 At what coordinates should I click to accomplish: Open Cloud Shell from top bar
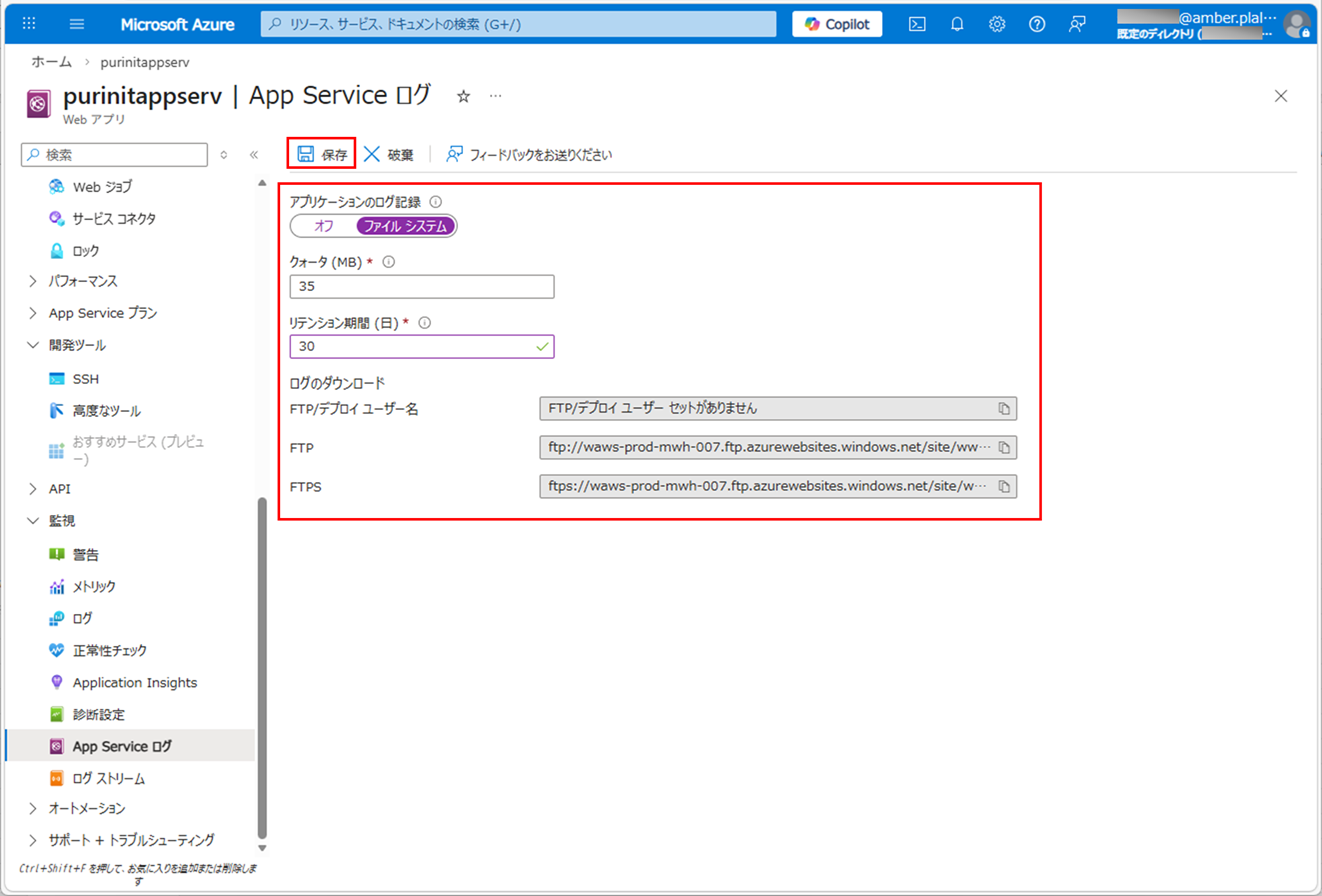(916, 24)
